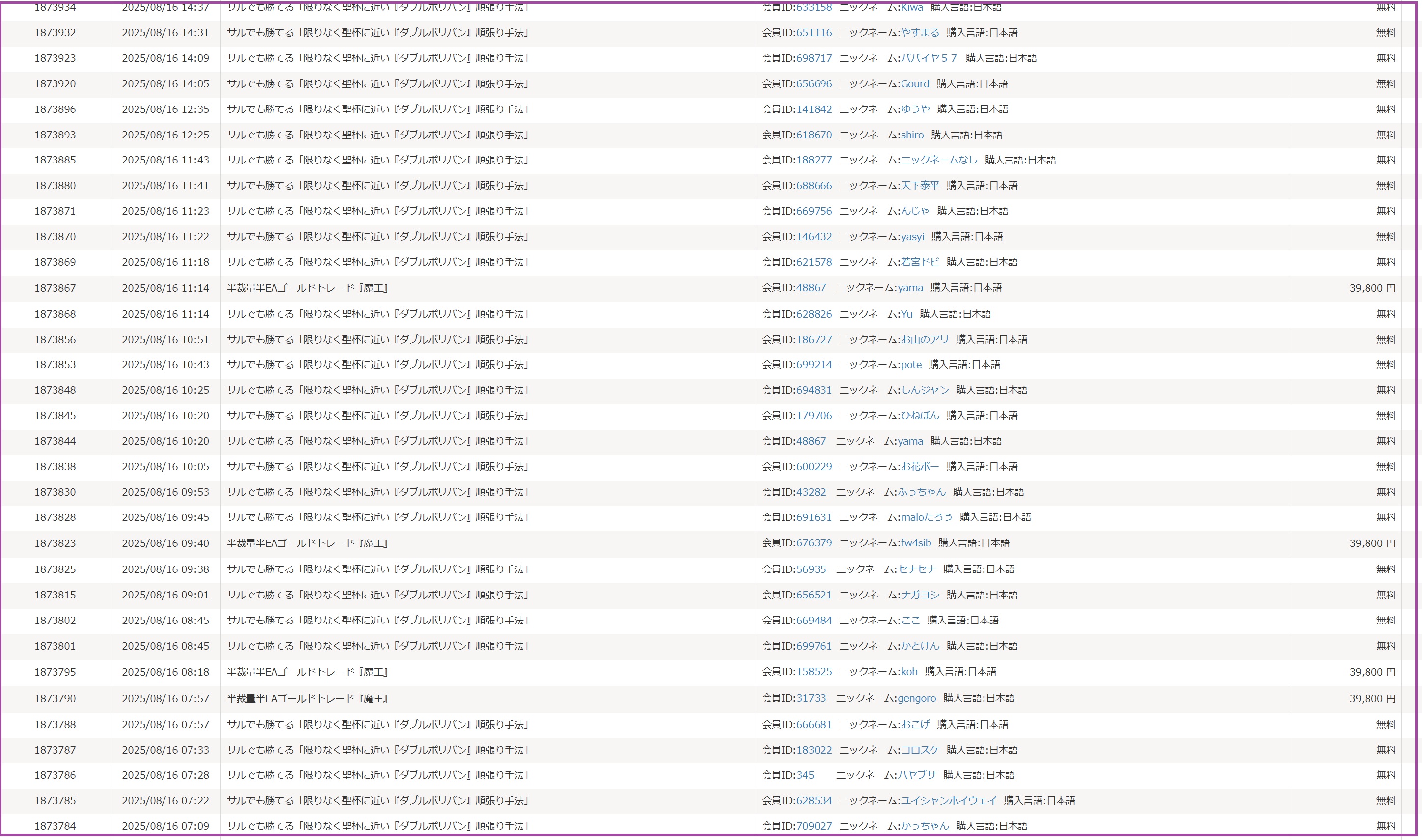The height and width of the screenshot is (840, 1422).
Task: Select order number 1873932
Action: (x=55, y=33)
